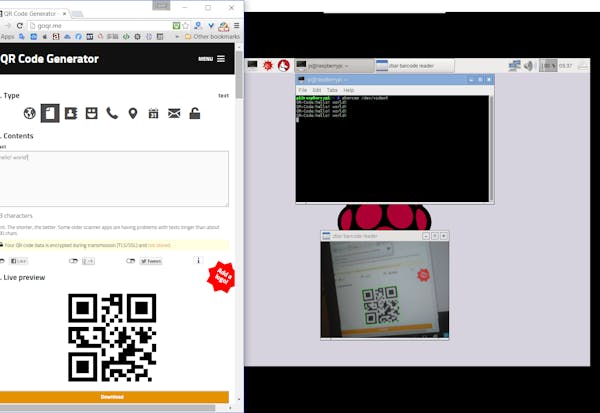Select the Calendar event QR code type

[x=153, y=113]
